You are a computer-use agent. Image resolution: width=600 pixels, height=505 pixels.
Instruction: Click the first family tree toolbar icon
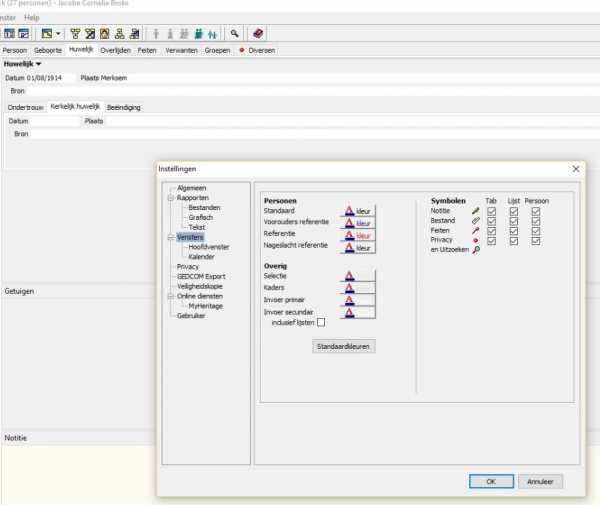[x=76, y=33]
